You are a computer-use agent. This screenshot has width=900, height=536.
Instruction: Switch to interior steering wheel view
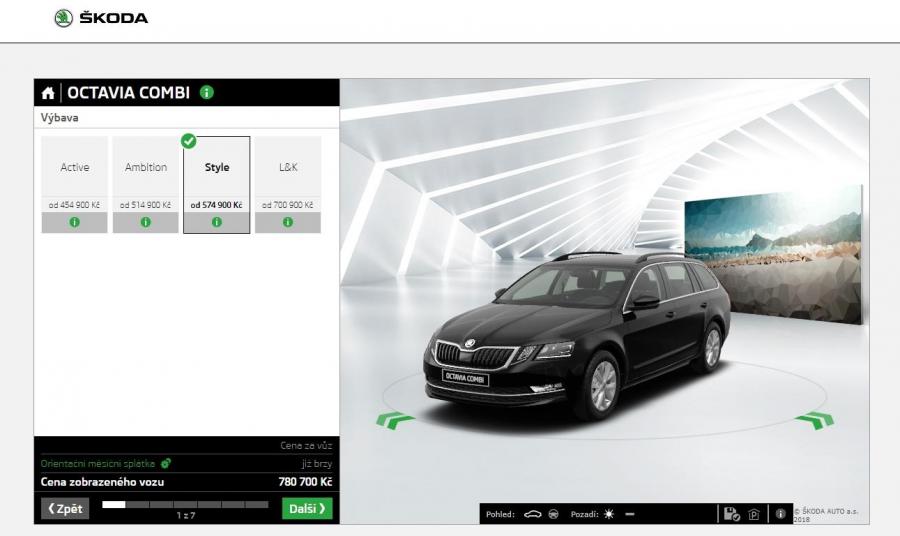[553, 514]
